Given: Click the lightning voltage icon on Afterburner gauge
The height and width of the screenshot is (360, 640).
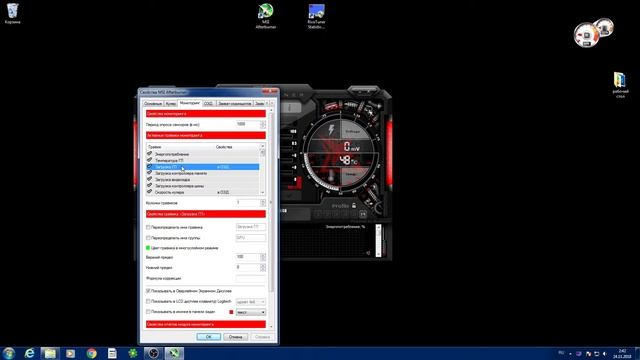Looking at the screenshot, I should pos(331,130).
